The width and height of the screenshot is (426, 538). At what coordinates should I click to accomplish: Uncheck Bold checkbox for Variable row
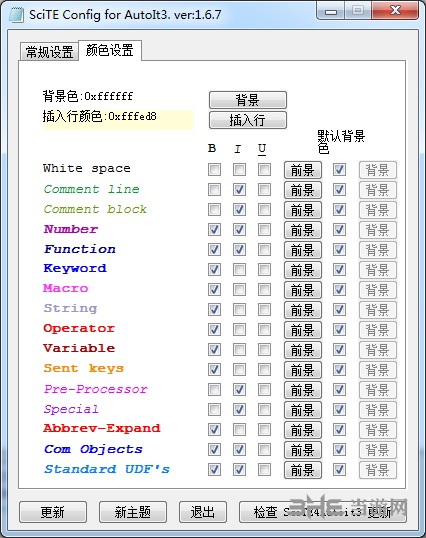[214, 350]
